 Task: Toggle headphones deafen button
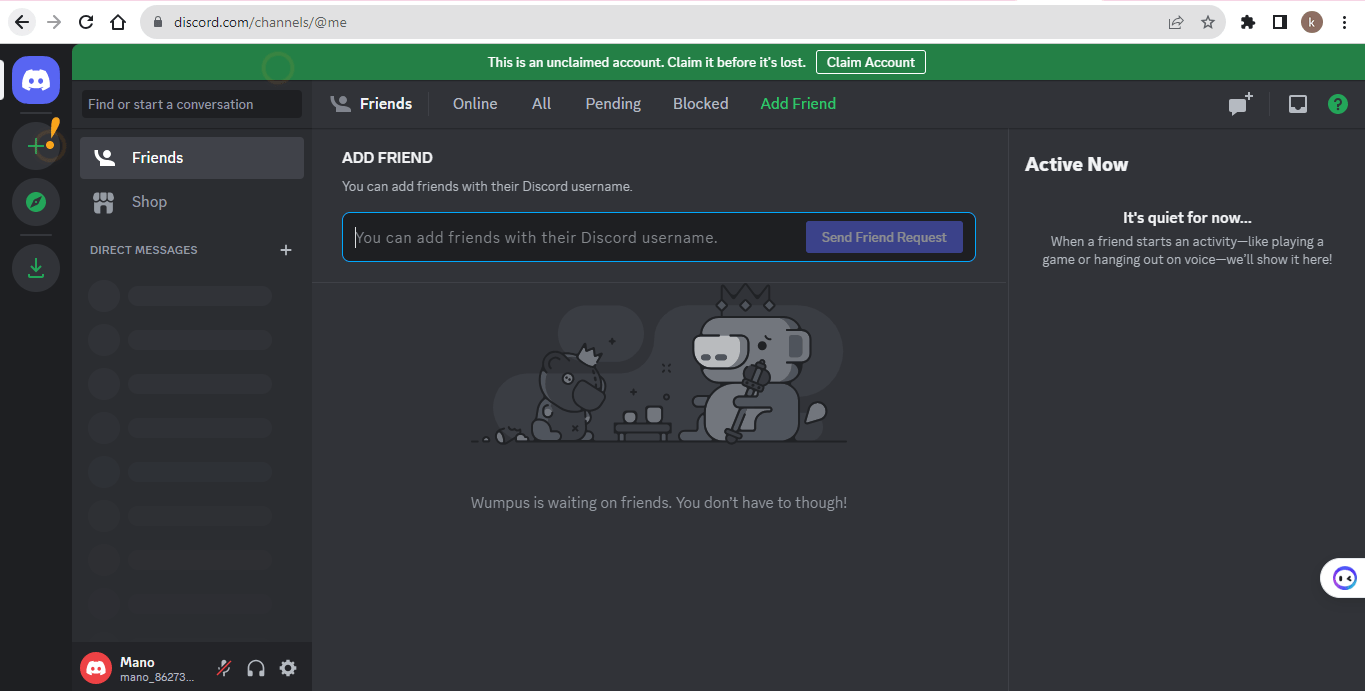pos(256,668)
